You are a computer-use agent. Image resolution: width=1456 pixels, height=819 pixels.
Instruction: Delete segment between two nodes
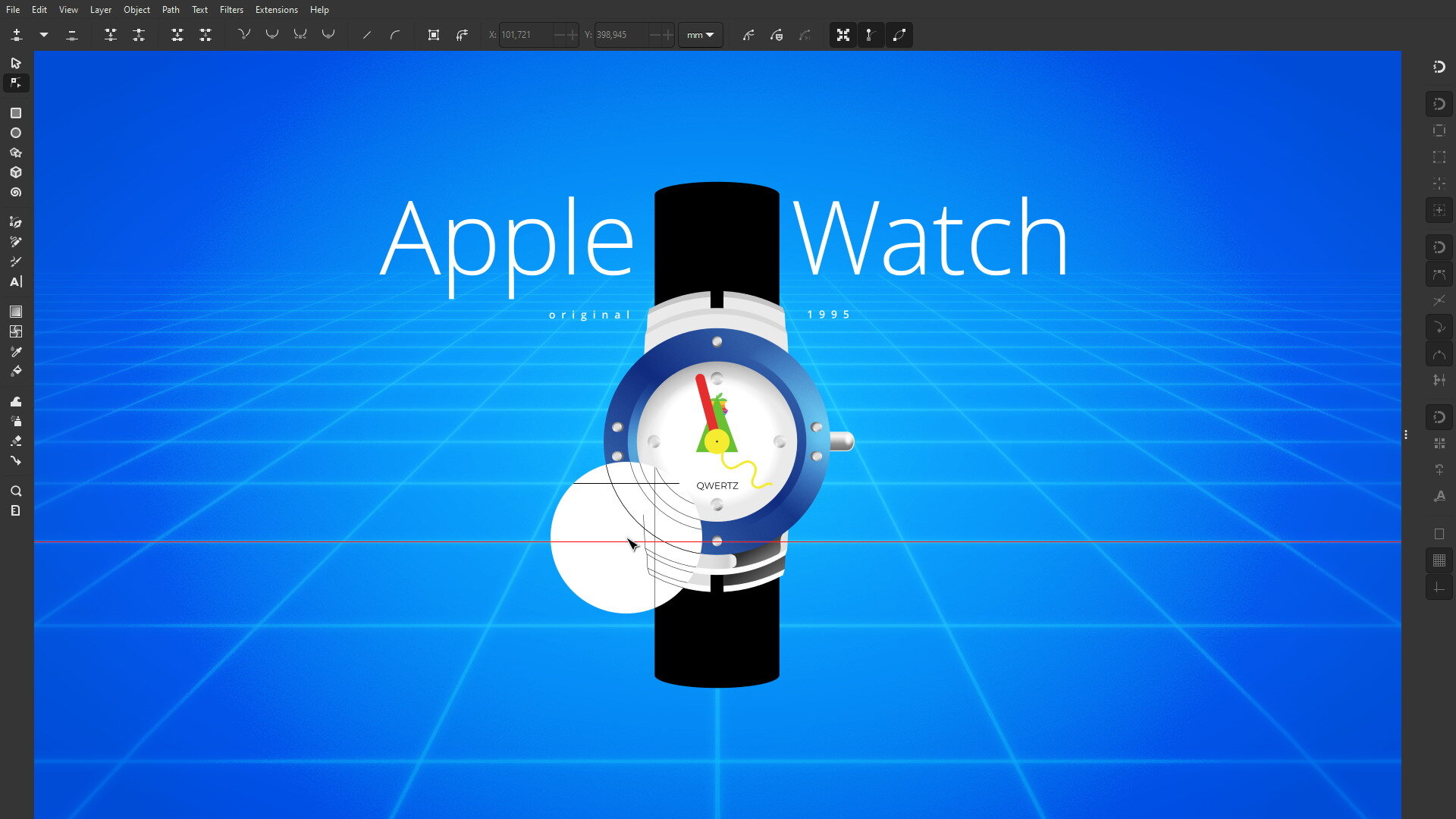pos(206,35)
